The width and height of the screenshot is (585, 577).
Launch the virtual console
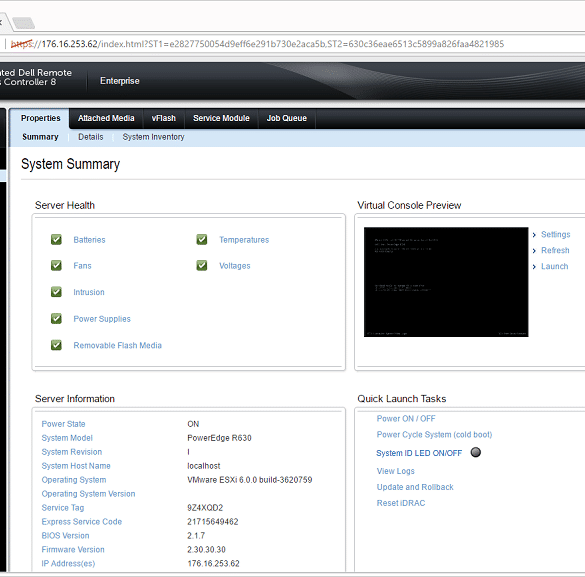[x=554, y=267]
